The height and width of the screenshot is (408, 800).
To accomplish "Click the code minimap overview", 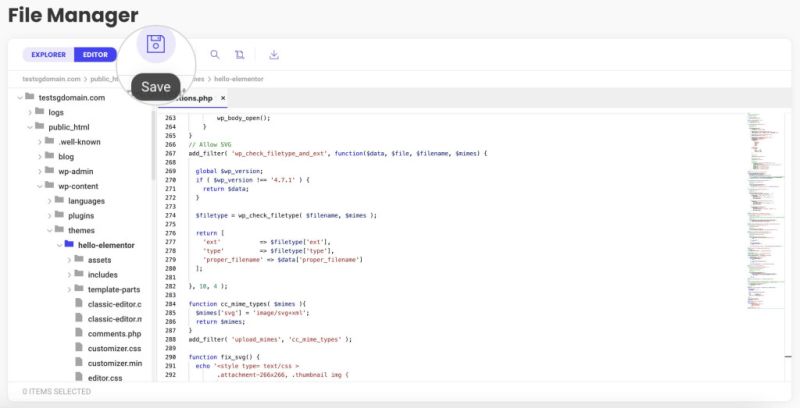I will [x=765, y=211].
